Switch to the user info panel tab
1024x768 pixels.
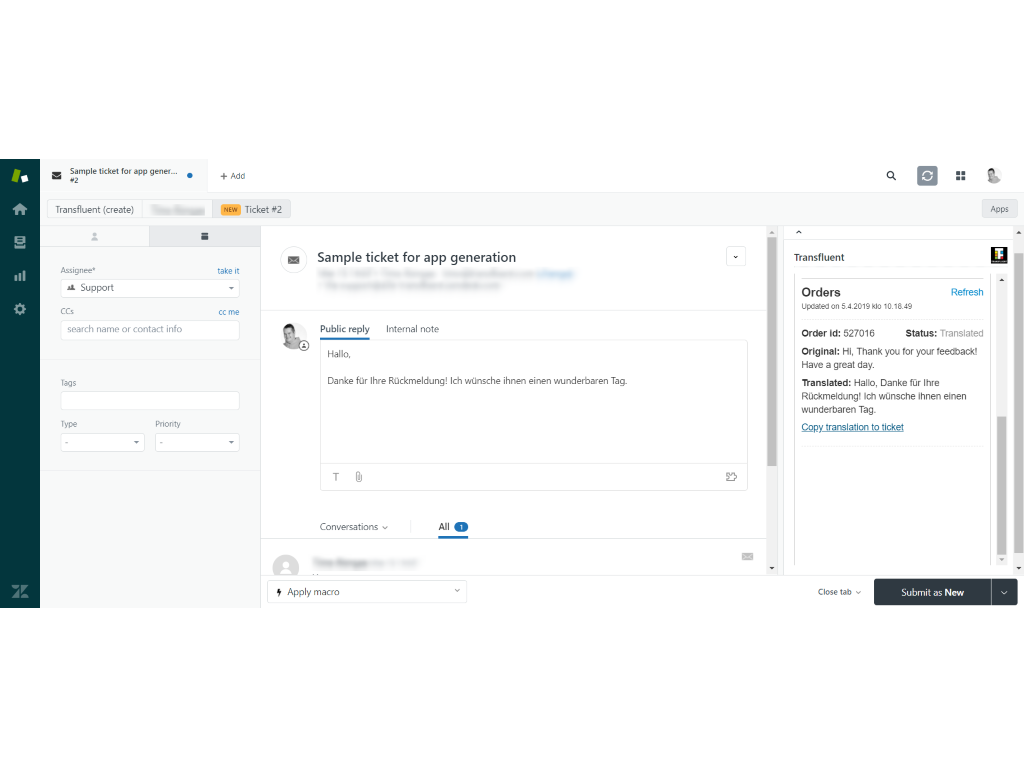click(x=95, y=237)
